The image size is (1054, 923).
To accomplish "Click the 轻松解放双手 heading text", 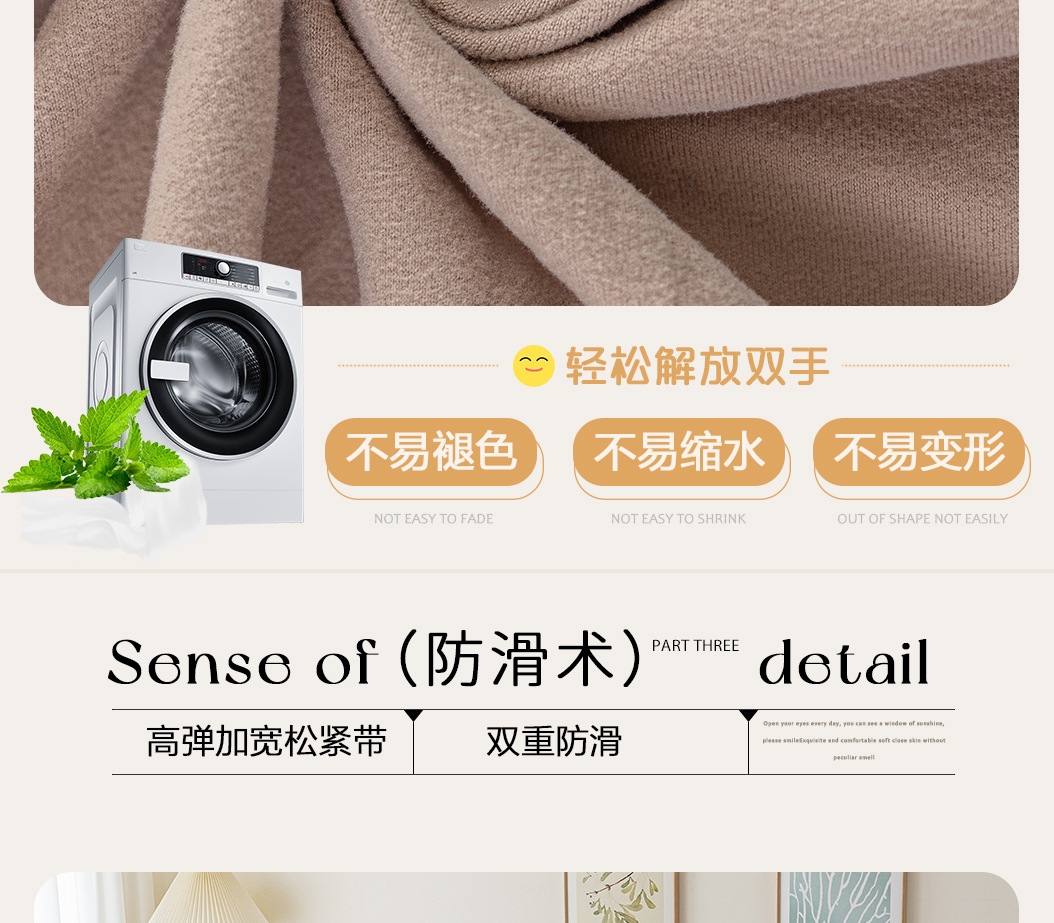I will 698,366.
